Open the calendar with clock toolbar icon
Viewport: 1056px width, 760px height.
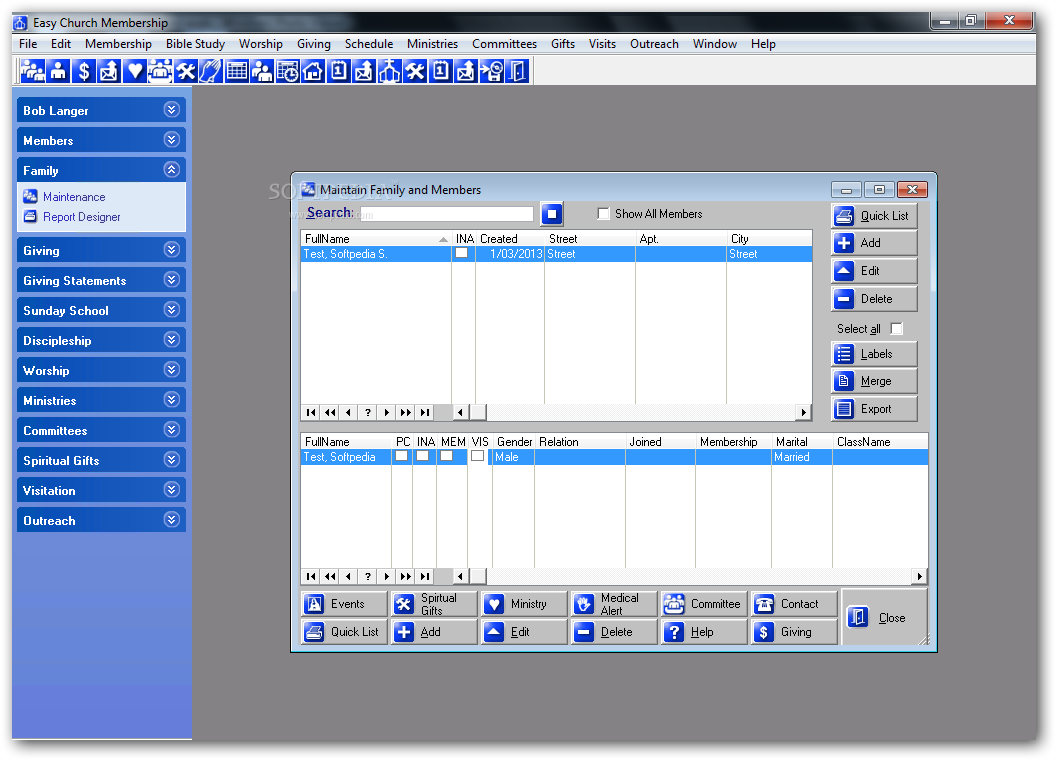point(288,71)
